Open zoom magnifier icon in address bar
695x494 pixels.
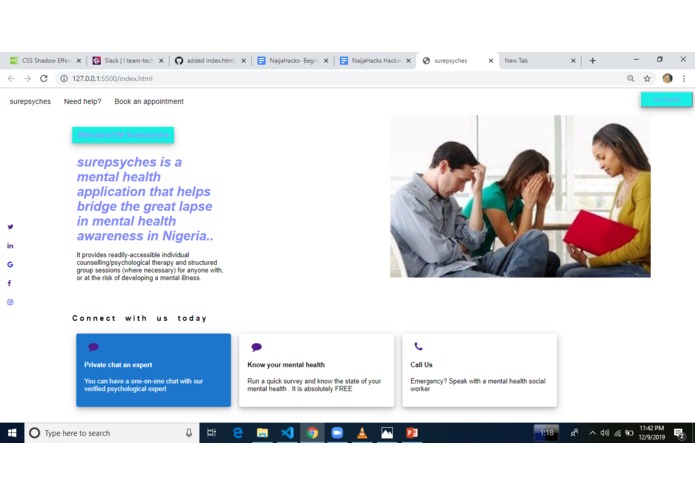(x=630, y=78)
